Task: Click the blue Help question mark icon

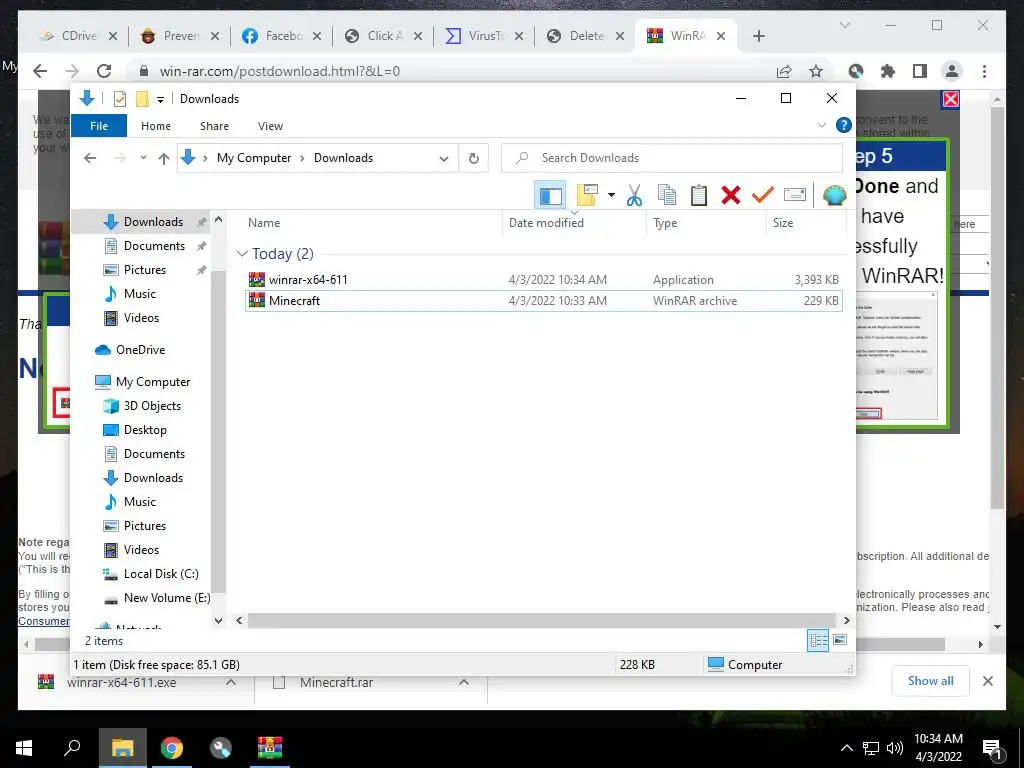Action: point(844,125)
